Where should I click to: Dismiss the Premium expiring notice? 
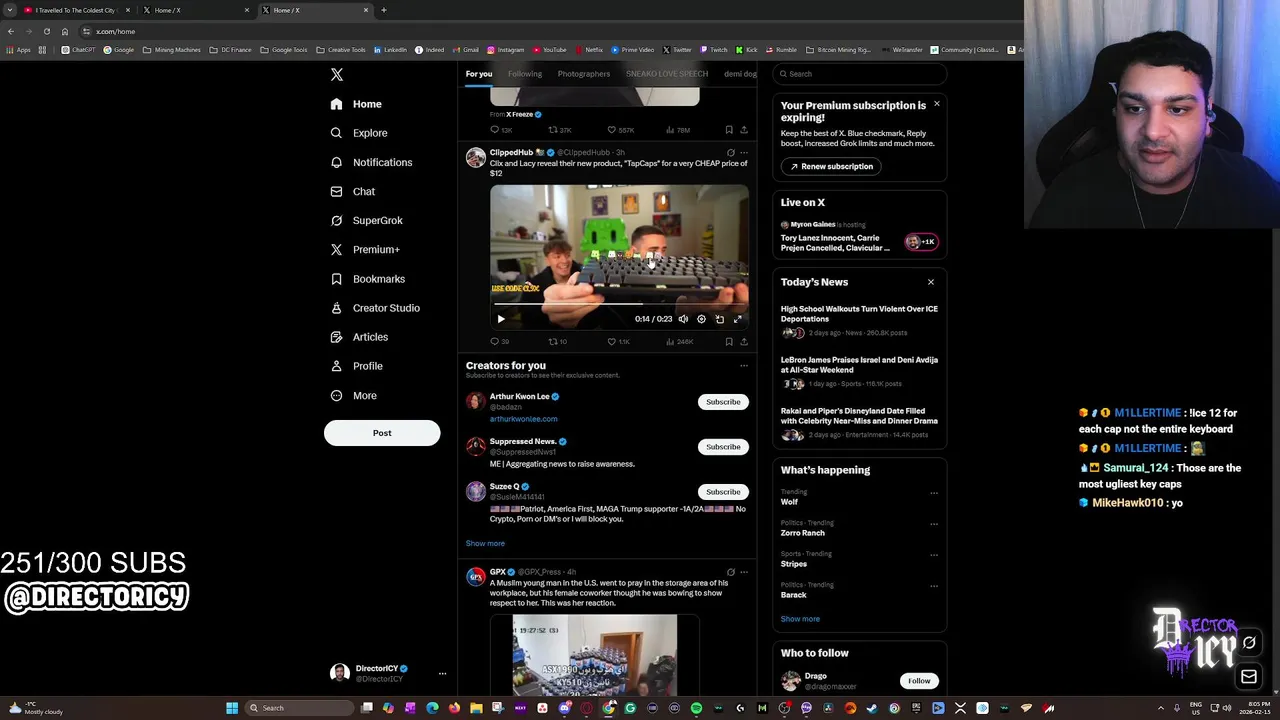(x=936, y=104)
